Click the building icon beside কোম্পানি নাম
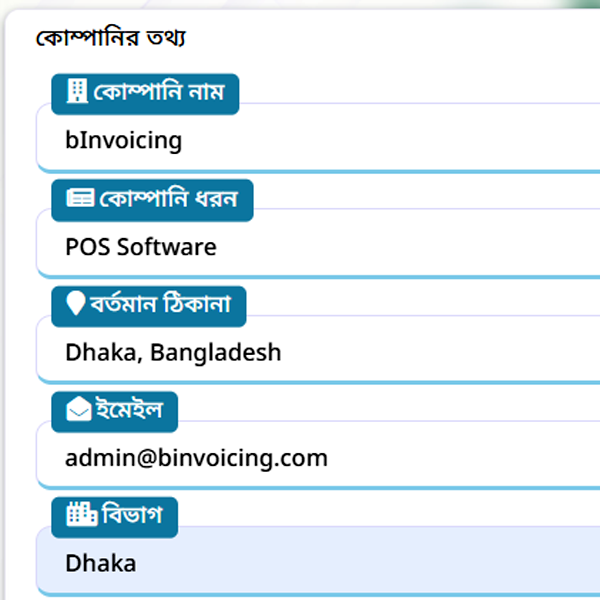 pos(77,93)
